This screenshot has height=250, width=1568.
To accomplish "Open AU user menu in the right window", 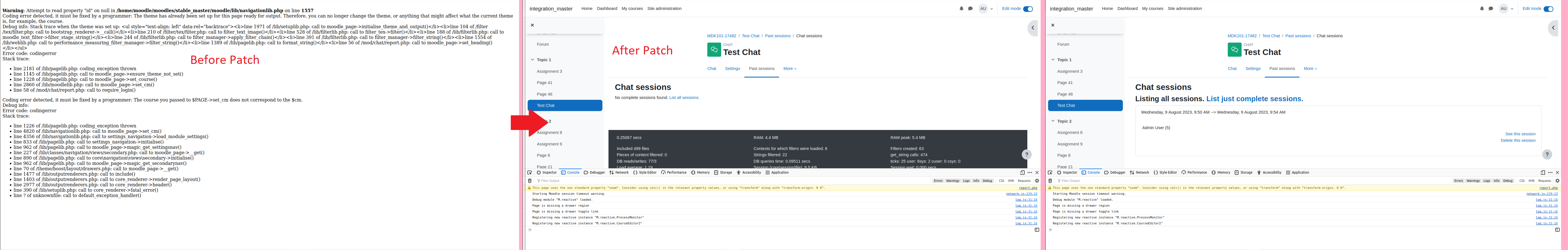I will (x=1506, y=9).
